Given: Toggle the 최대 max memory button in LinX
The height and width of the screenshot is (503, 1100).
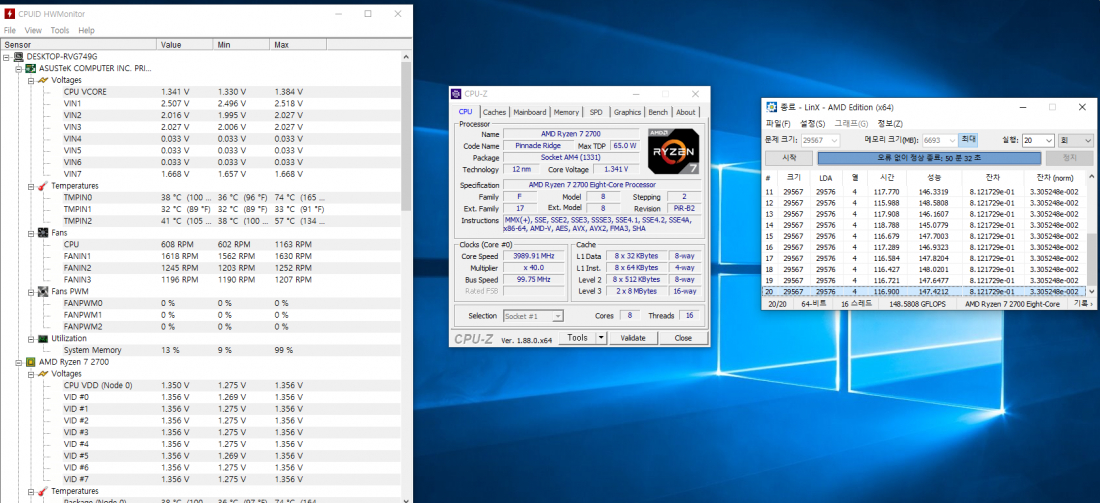Looking at the screenshot, I should (x=968, y=140).
